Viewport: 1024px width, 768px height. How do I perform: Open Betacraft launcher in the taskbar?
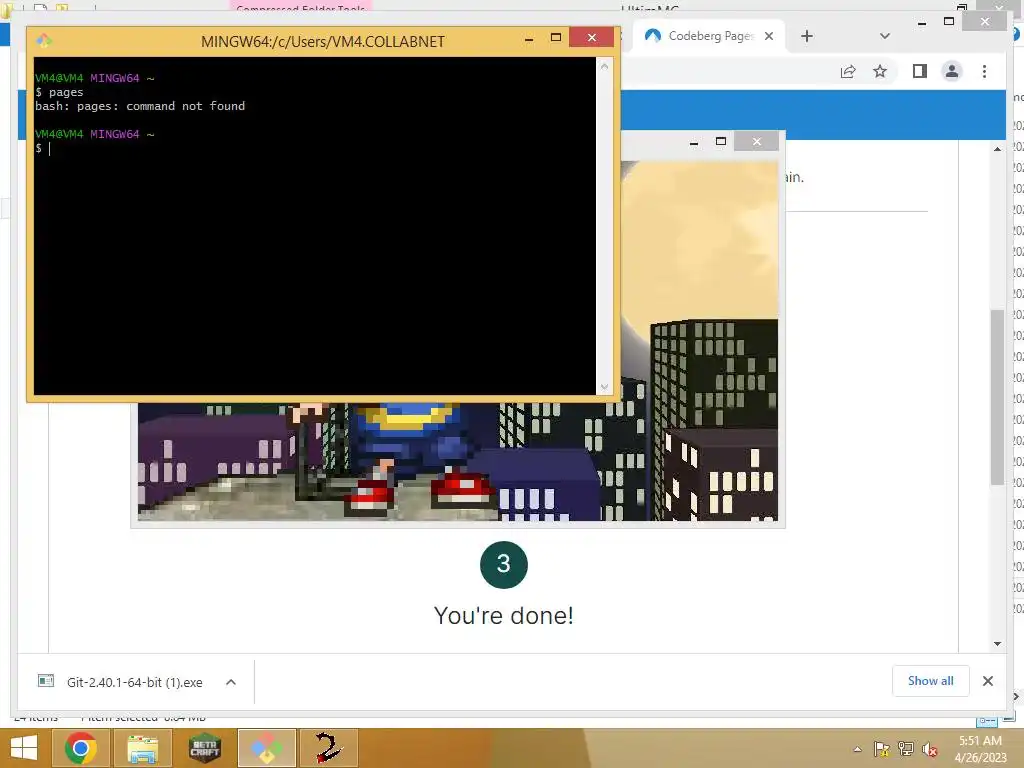[x=204, y=748]
